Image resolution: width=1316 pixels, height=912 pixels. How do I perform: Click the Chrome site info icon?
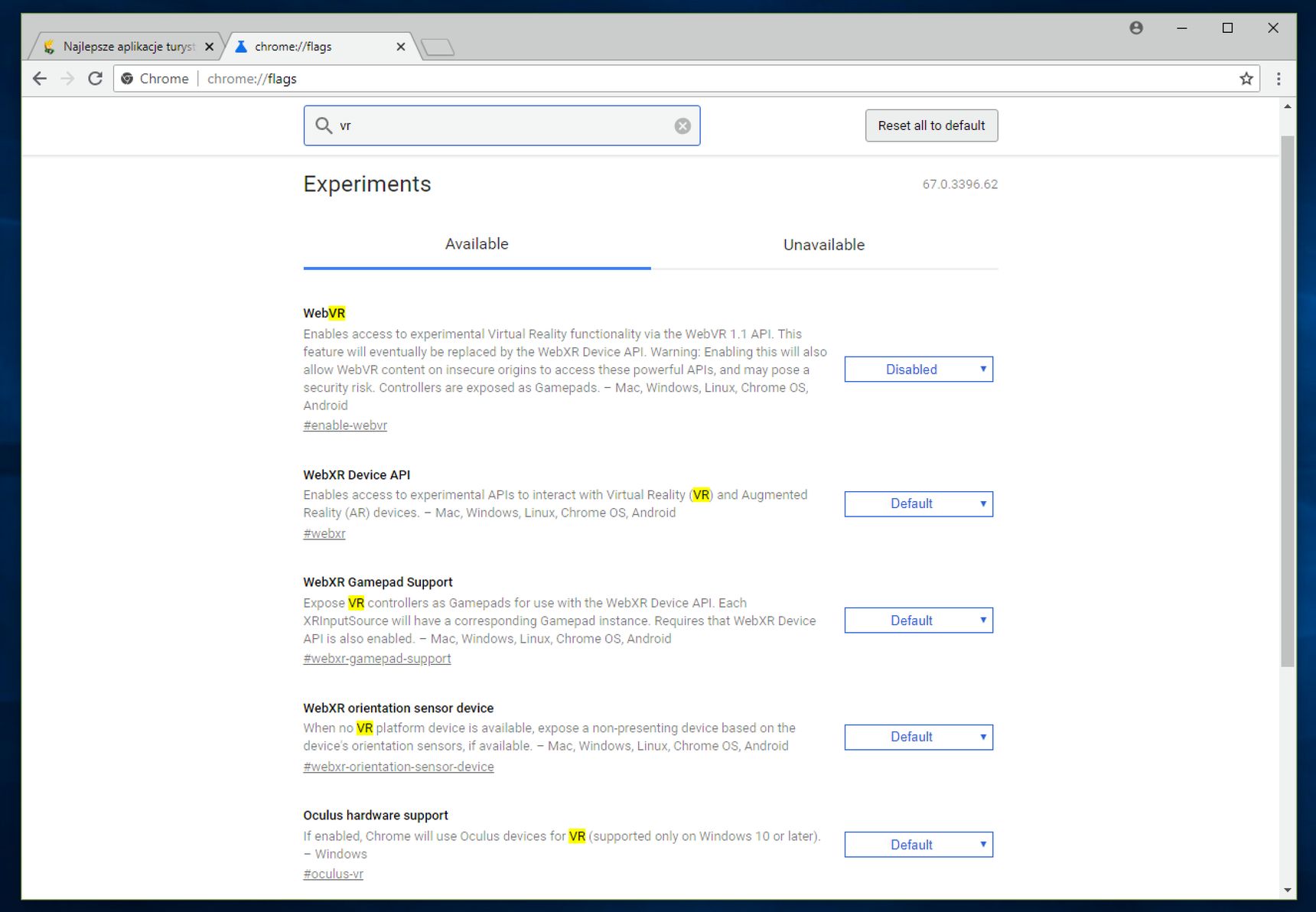point(127,79)
